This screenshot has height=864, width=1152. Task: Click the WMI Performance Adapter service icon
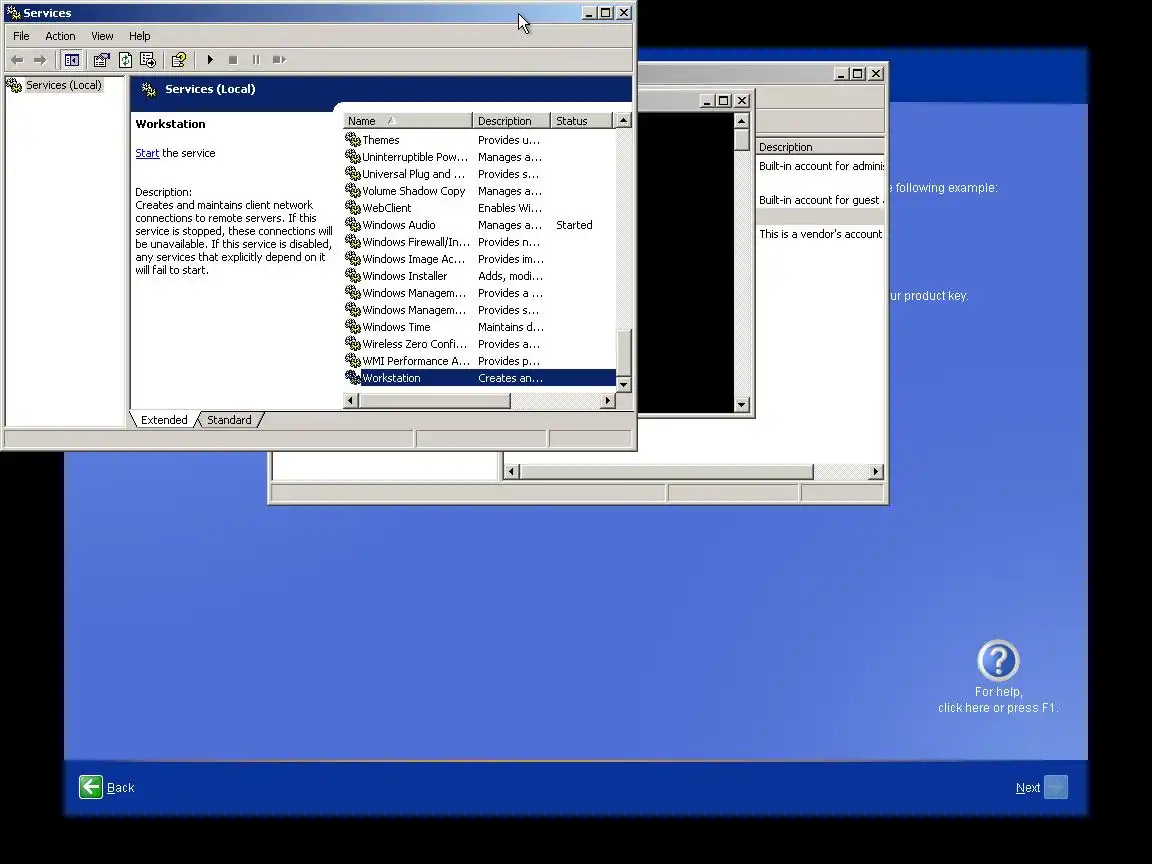(353, 361)
